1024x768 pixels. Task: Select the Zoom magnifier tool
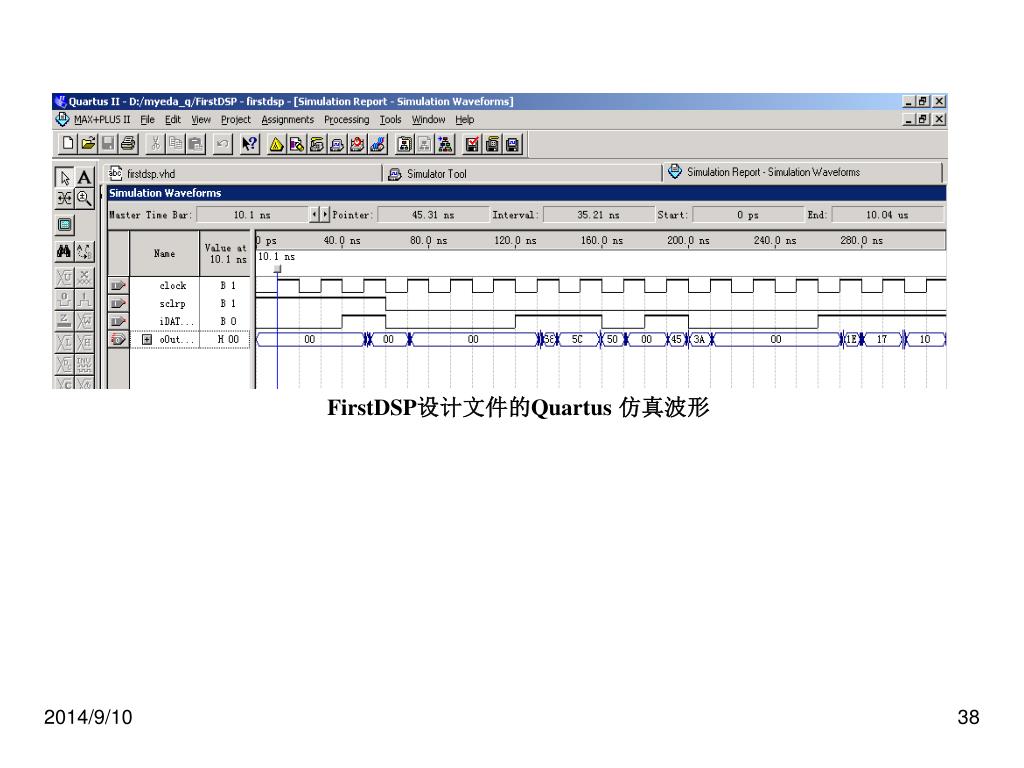[x=84, y=198]
